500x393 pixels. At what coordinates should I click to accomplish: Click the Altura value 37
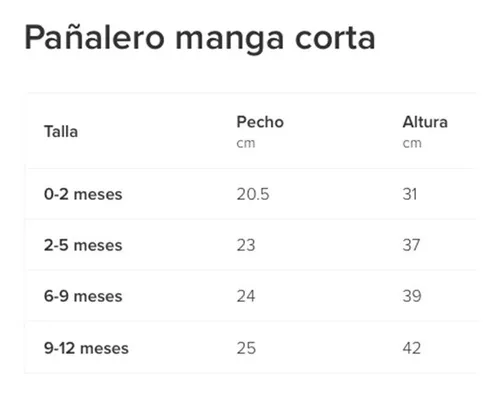[x=411, y=245]
